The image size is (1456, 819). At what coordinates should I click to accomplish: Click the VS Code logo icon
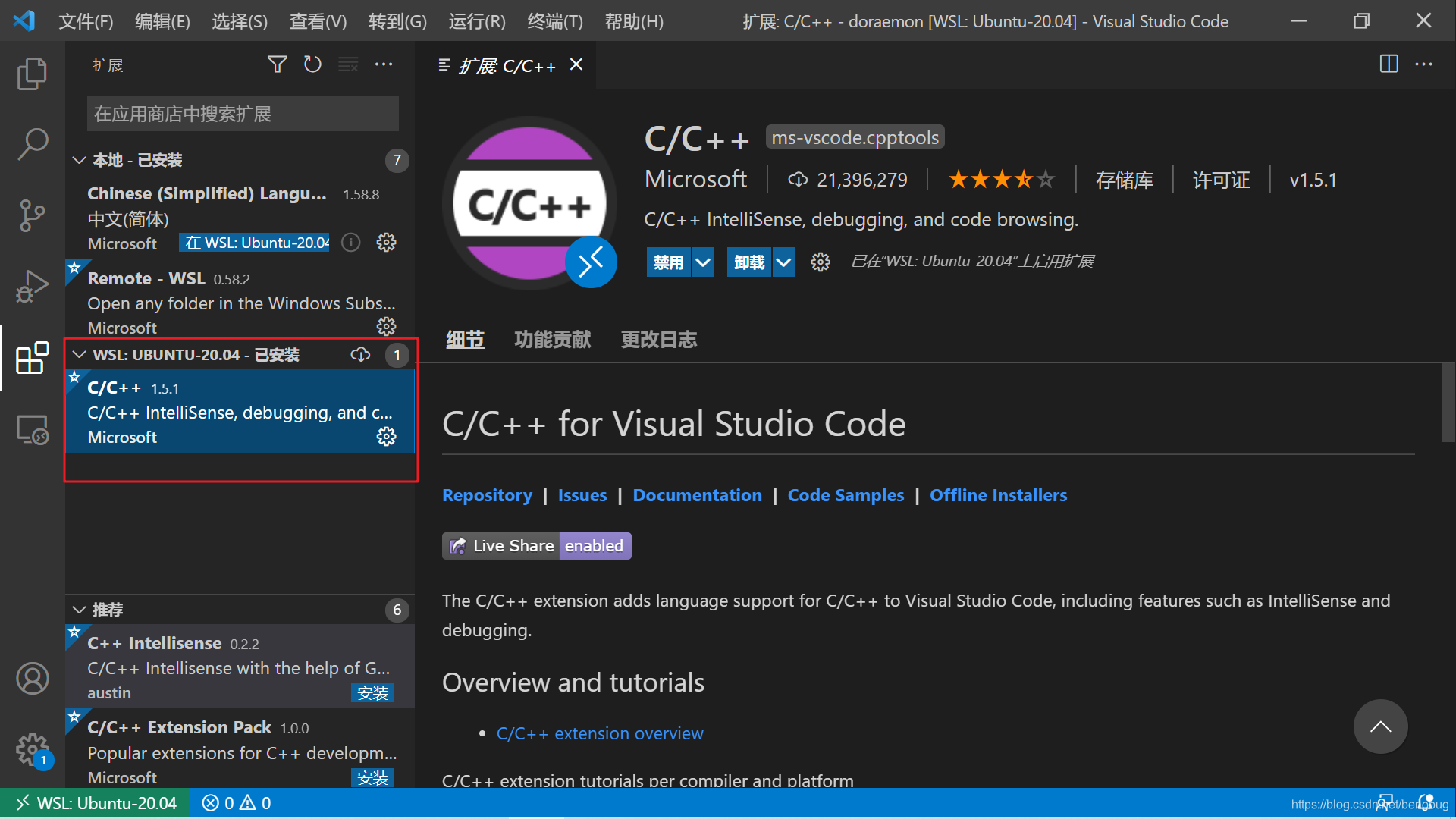(x=24, y=20)
